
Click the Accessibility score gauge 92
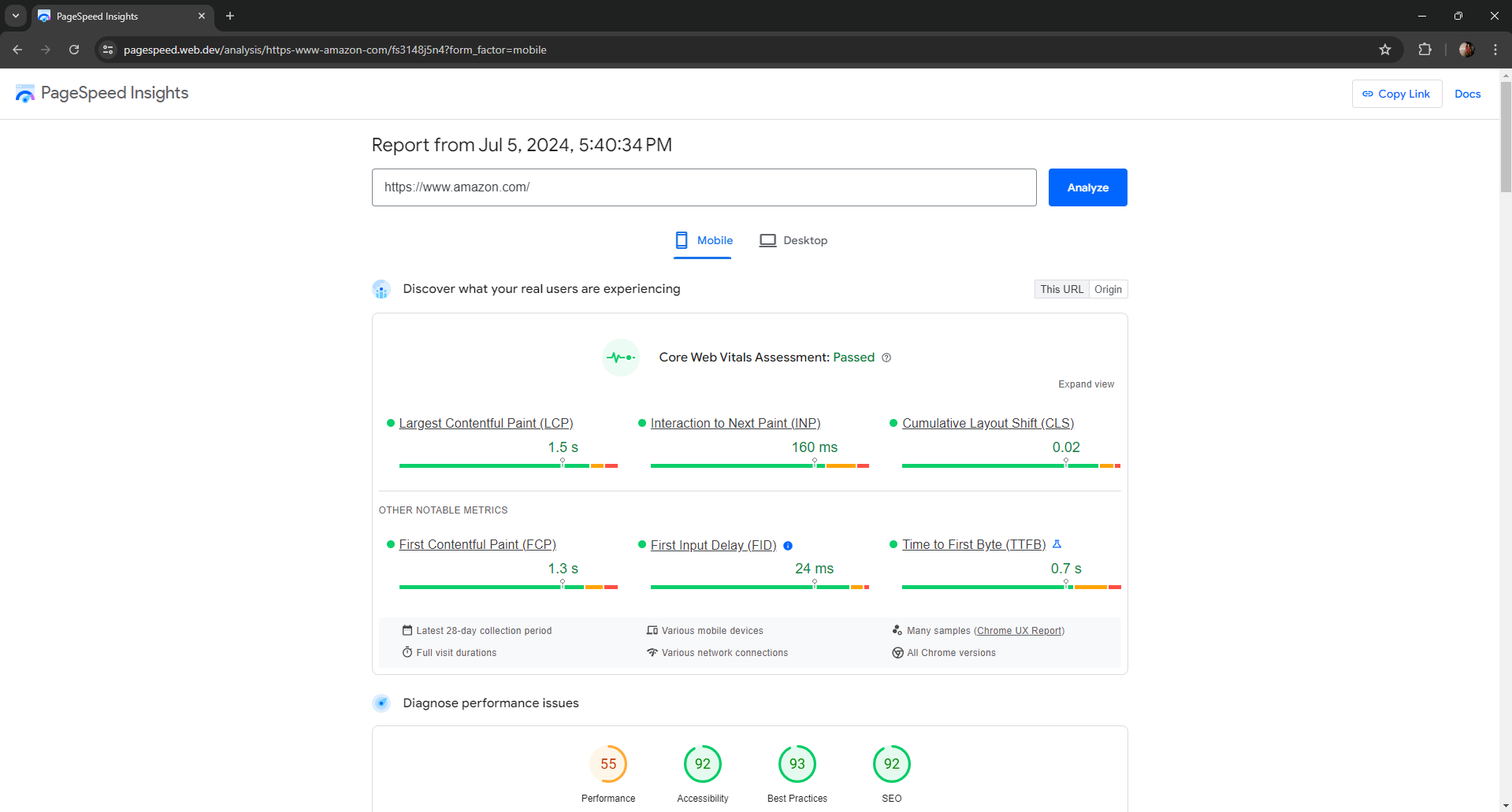coord(703,764)
